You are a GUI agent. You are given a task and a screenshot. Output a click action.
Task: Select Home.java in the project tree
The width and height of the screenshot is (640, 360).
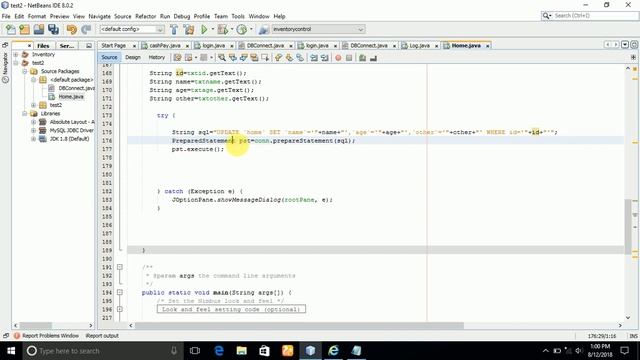click(x=71, y=97)
